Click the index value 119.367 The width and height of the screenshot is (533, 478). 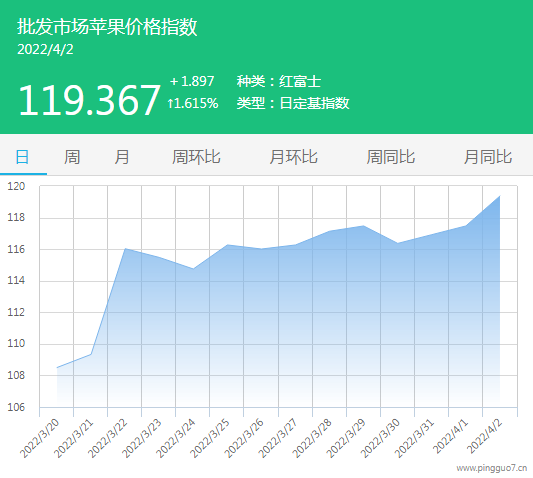[x=89, y=100]
